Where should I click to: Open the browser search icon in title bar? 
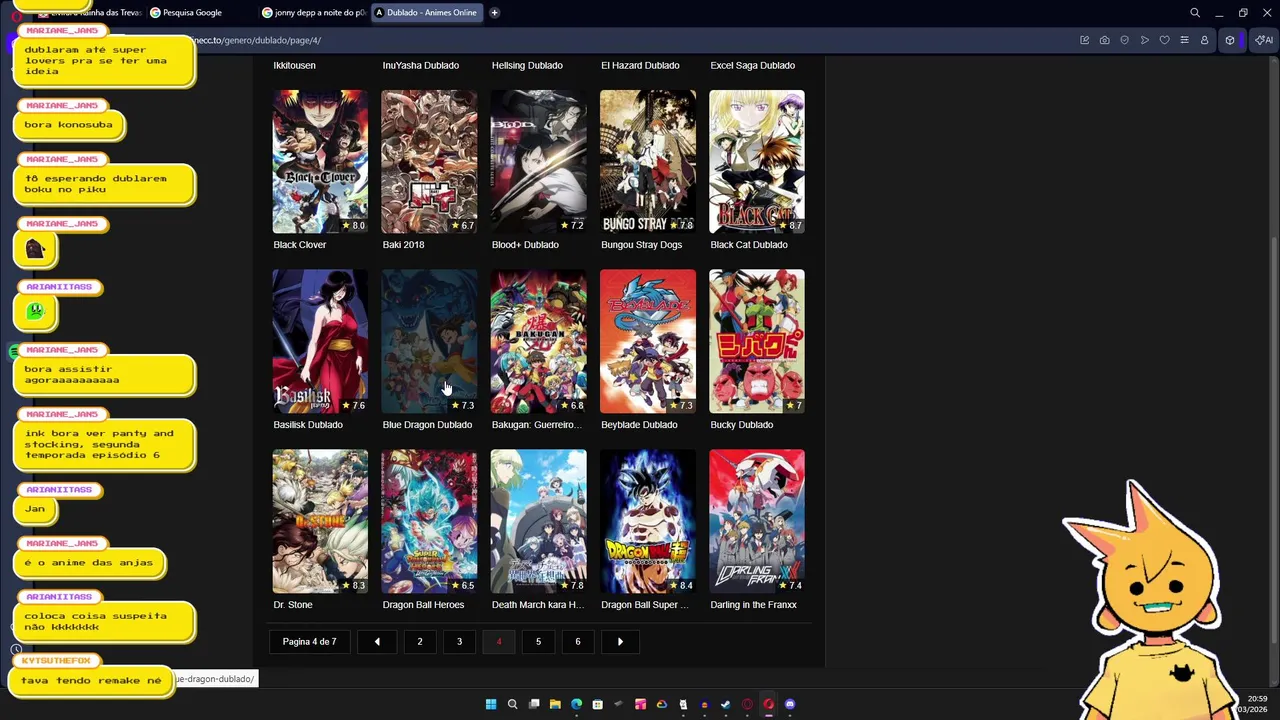1195,13
